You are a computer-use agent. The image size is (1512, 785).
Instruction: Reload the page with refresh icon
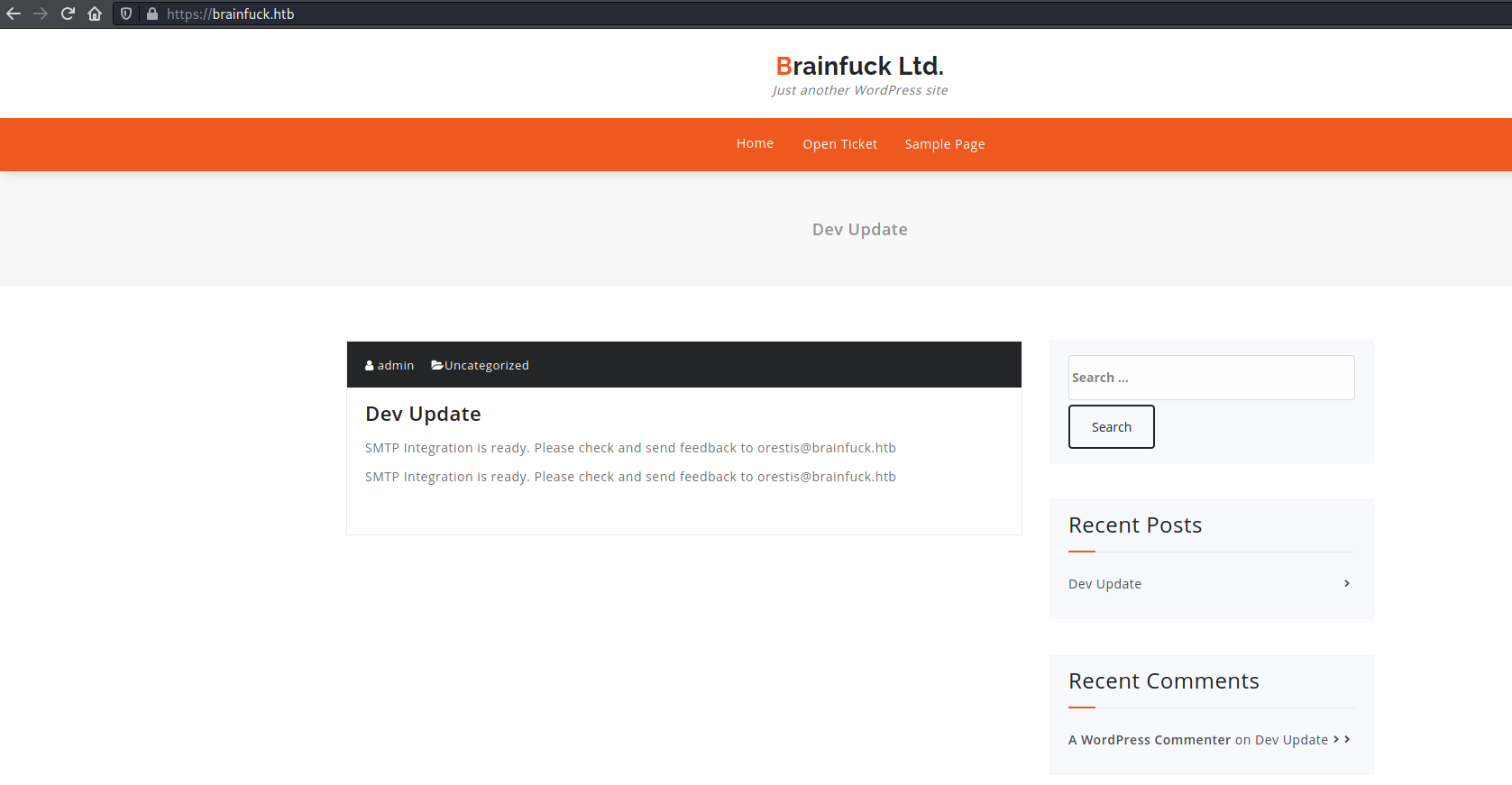pyautogui.click(x=68, y=14)
